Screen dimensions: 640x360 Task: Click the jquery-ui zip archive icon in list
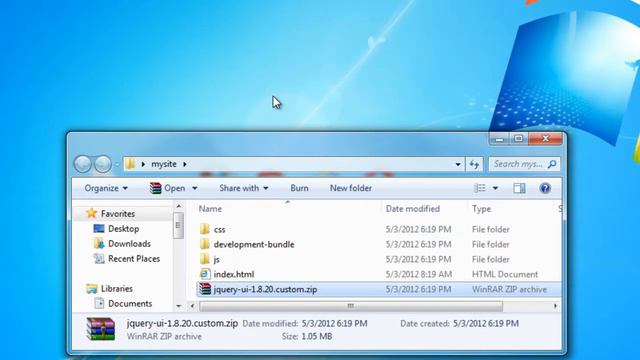(205, 289)
